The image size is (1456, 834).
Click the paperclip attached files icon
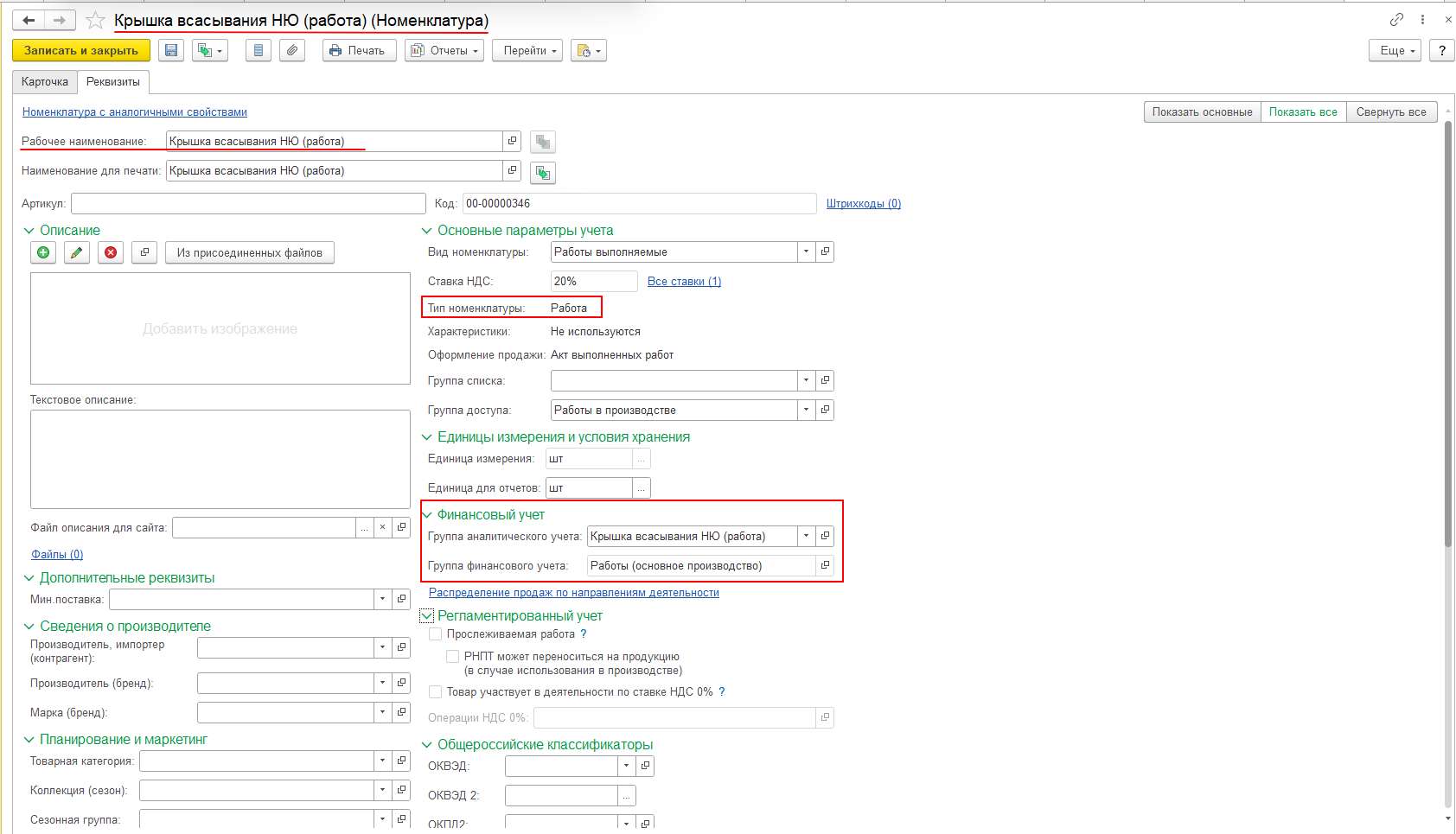point(292,51)
